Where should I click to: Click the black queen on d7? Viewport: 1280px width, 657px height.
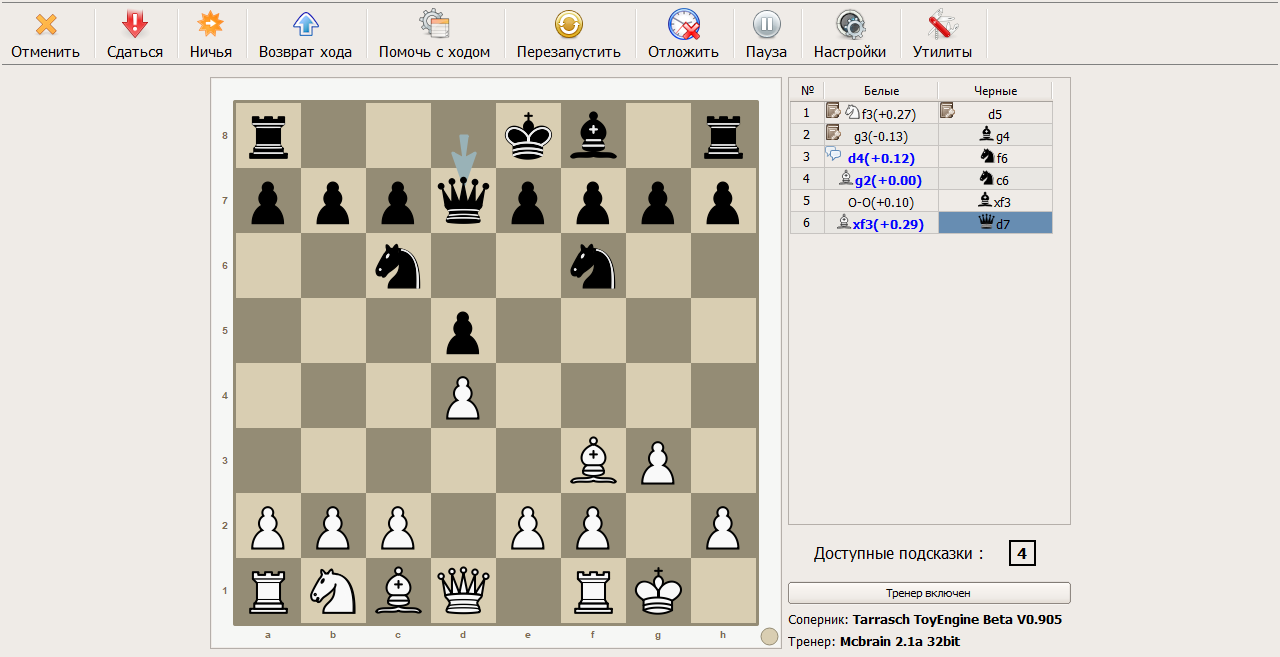(464, 201)
